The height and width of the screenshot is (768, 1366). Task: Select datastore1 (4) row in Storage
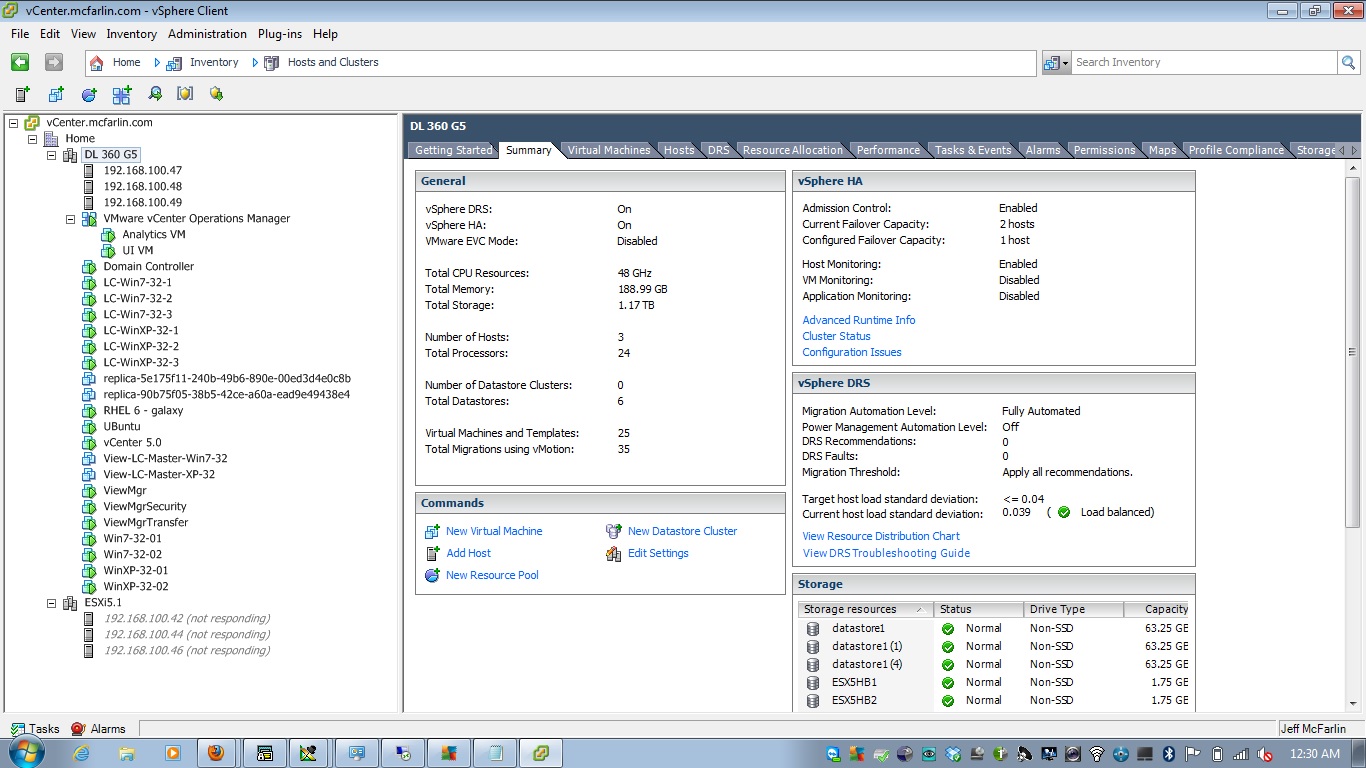click(x=995, y=664)
